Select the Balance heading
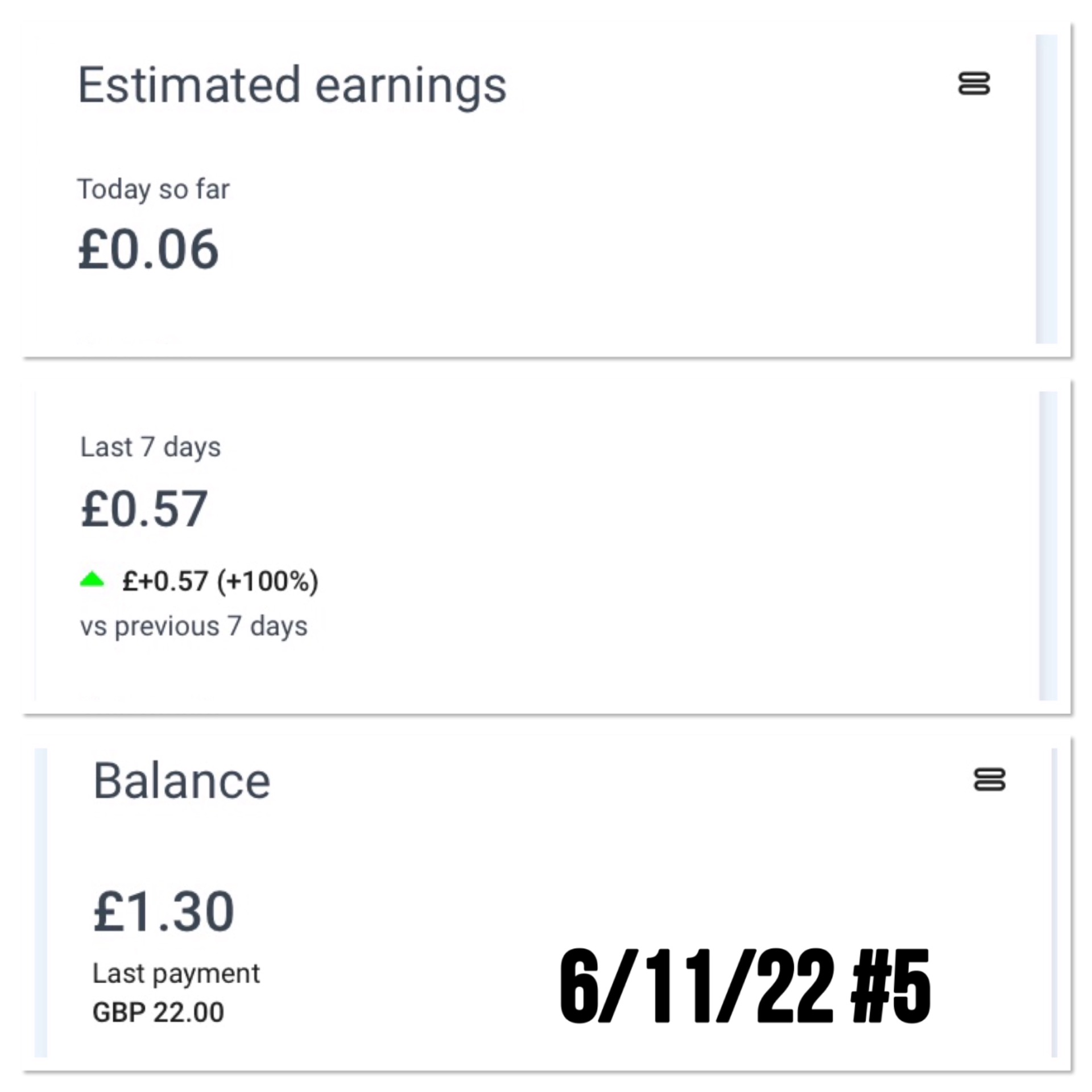 181,781
